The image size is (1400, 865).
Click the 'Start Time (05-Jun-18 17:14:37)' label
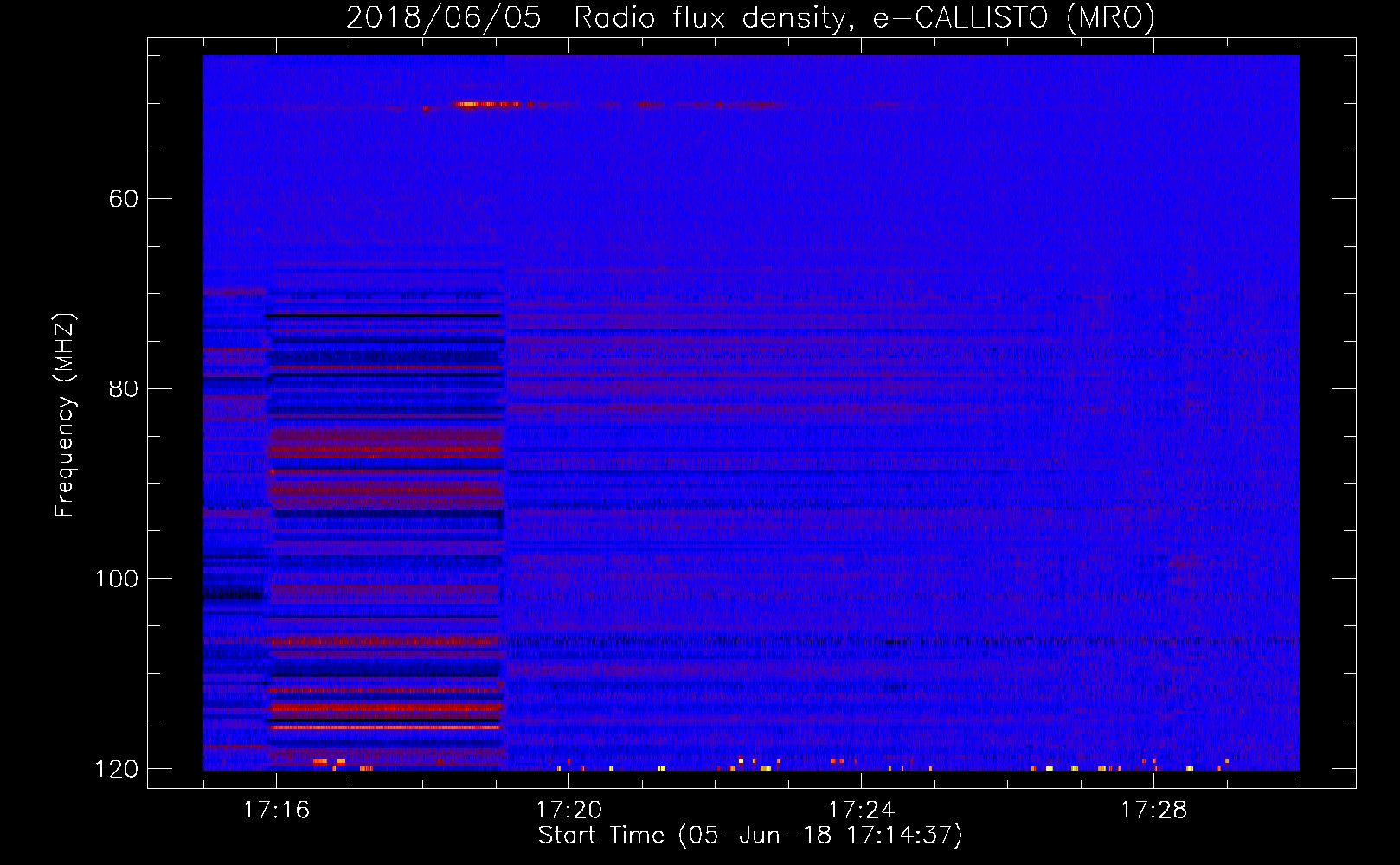coord(750,836)
